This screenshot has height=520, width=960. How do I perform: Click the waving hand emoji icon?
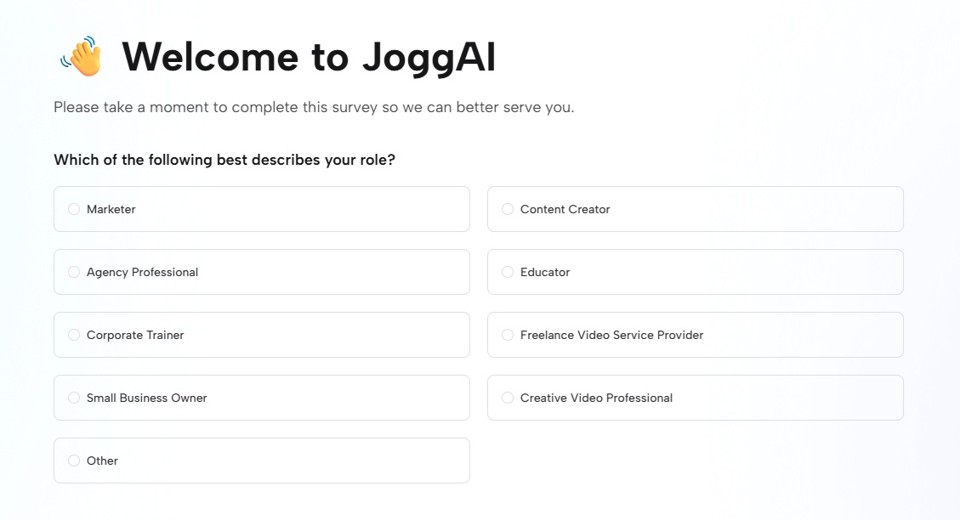(x=82, y=57)
